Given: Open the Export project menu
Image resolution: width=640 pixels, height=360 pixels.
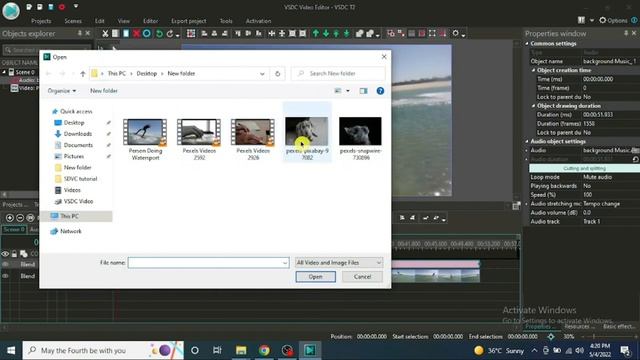Looking at the screenshot, I should [189, 21].
